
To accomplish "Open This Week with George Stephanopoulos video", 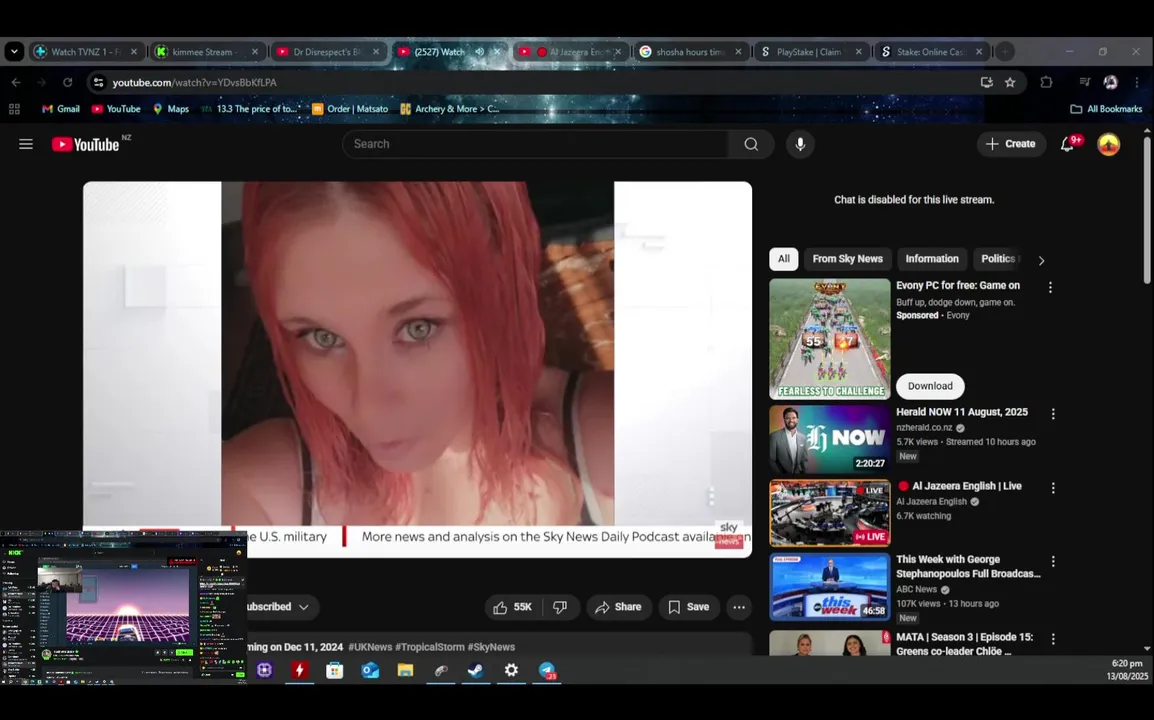I will tap(829, 587).
